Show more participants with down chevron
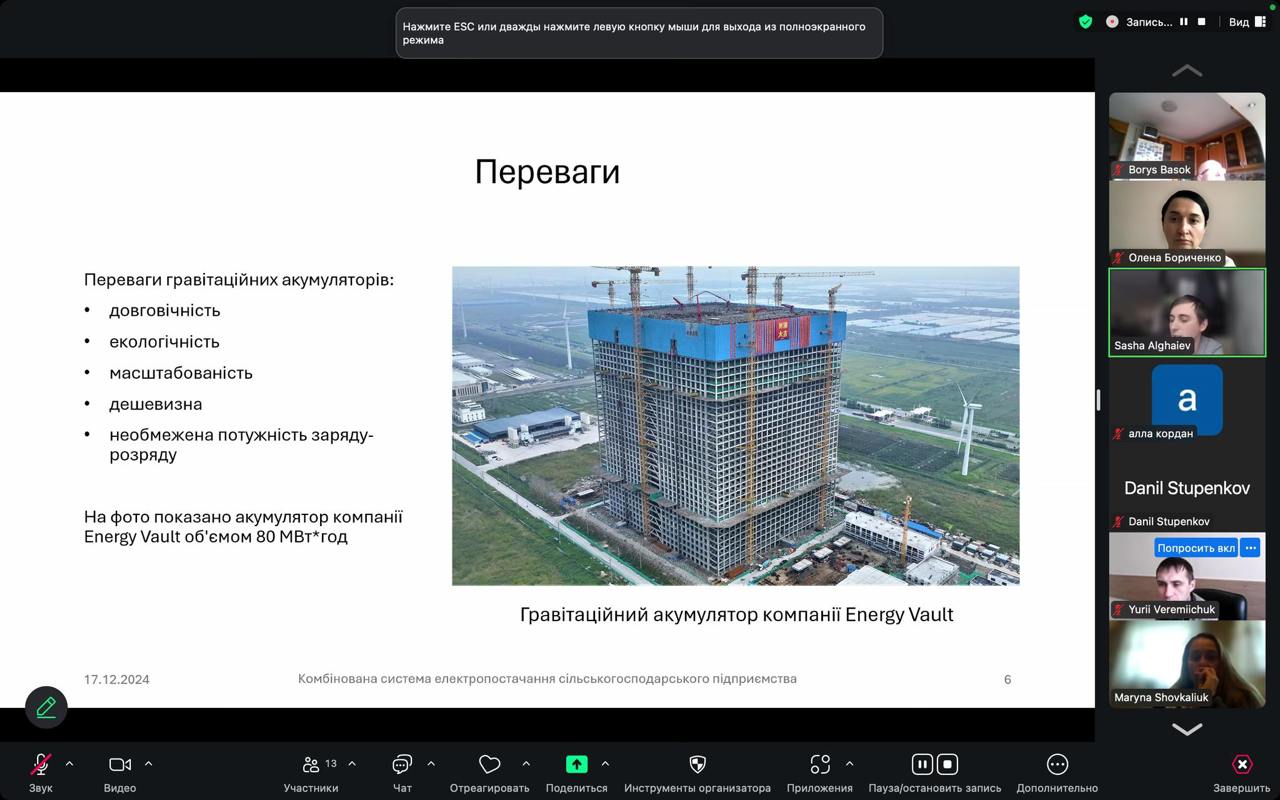This screenshot has width=1280, height=800. click(x=1187, y=729)
